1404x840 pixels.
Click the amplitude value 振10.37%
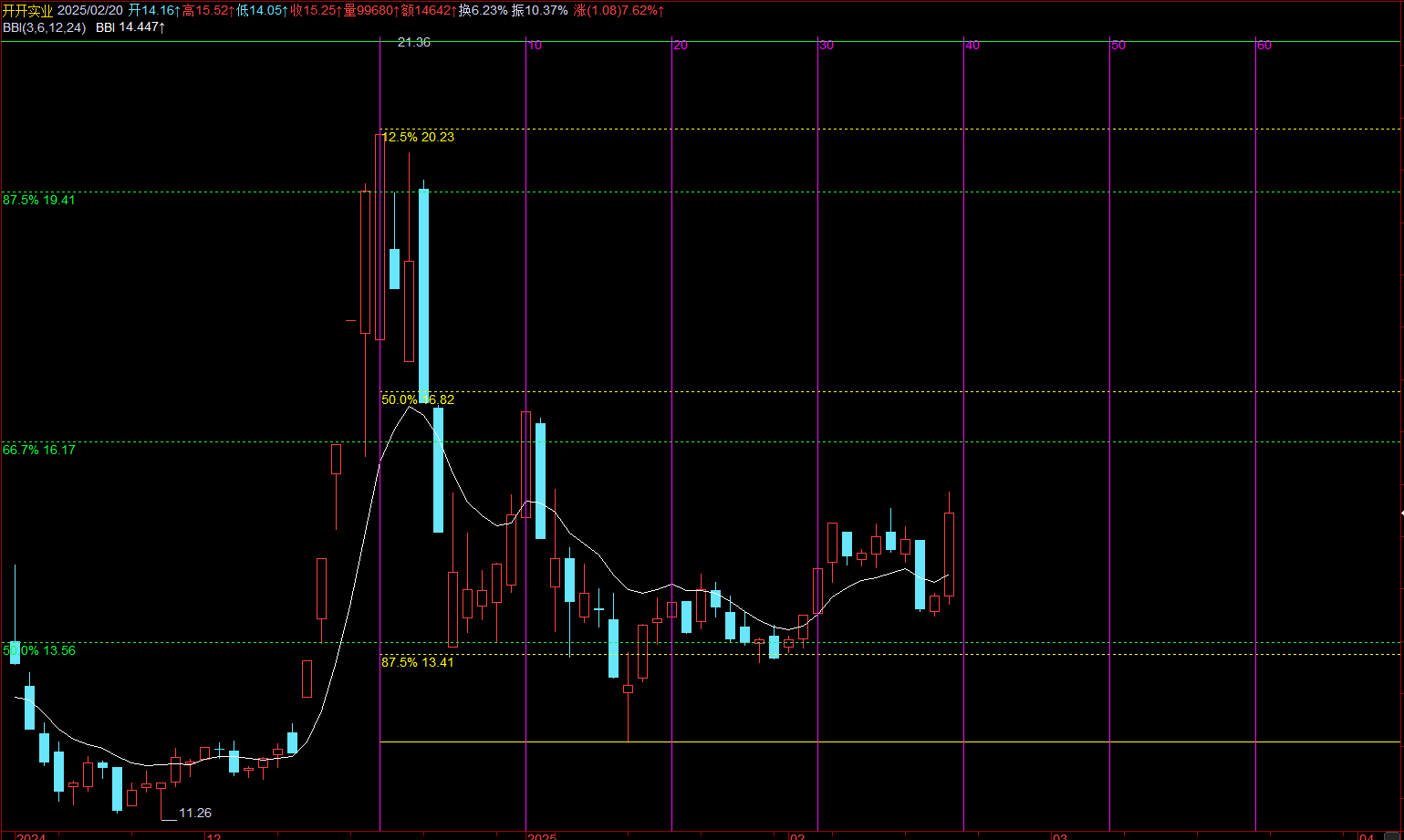(539, 11)
